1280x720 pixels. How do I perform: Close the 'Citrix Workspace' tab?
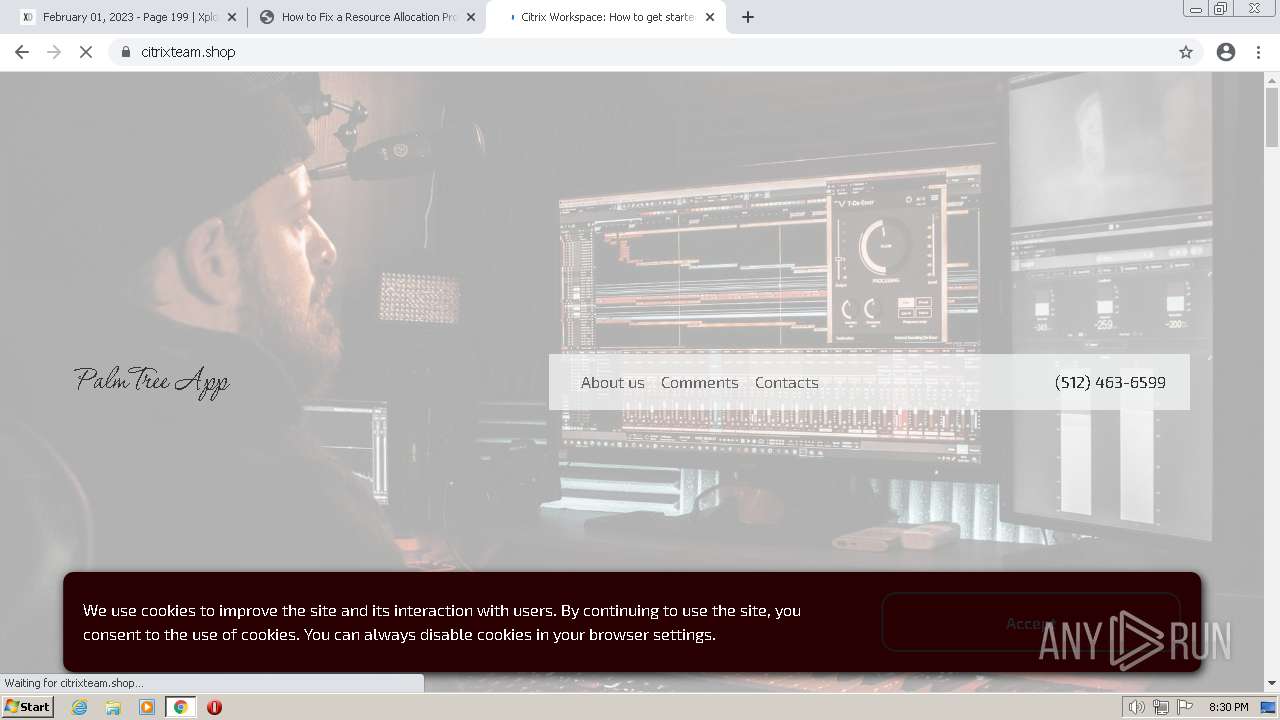click(x=710, y=17)
